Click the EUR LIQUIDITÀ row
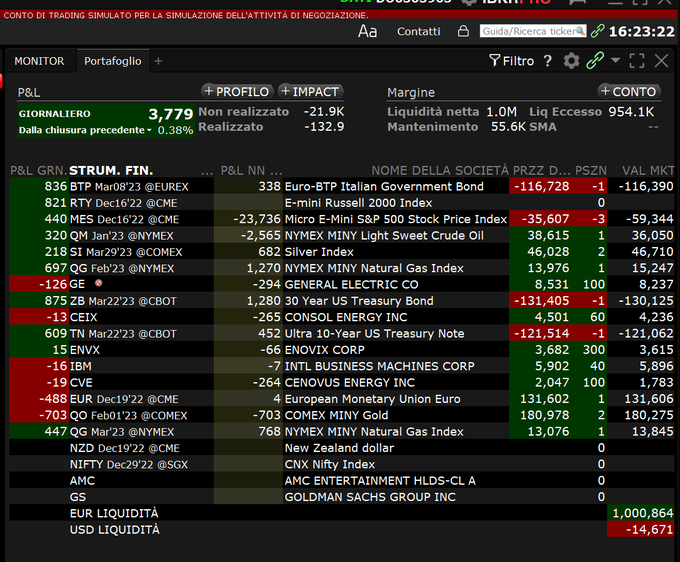The height and width of the screenshot is (562, 680). (342, 513)
